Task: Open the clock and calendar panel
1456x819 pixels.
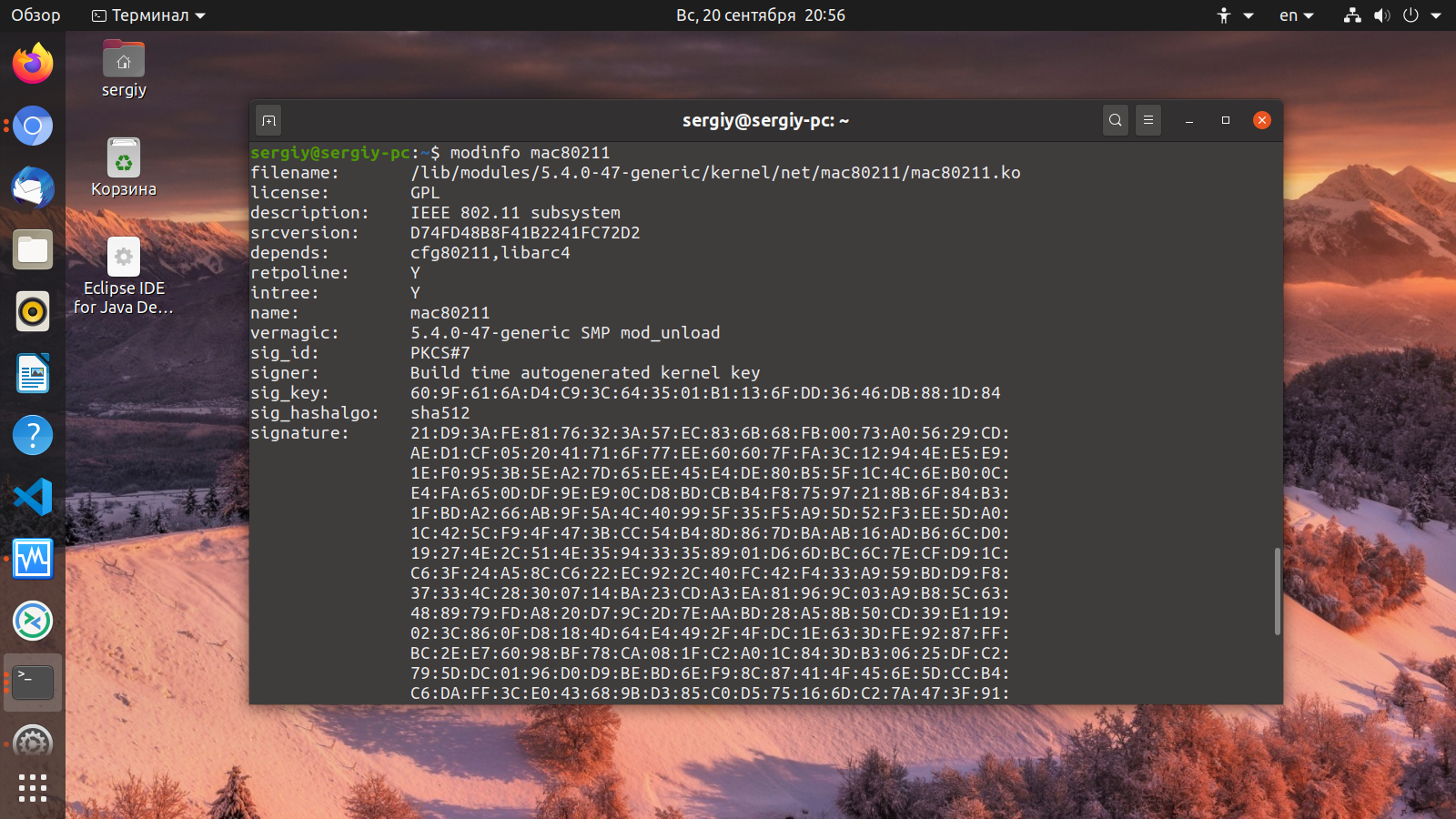Action: [x=761, y=15]
